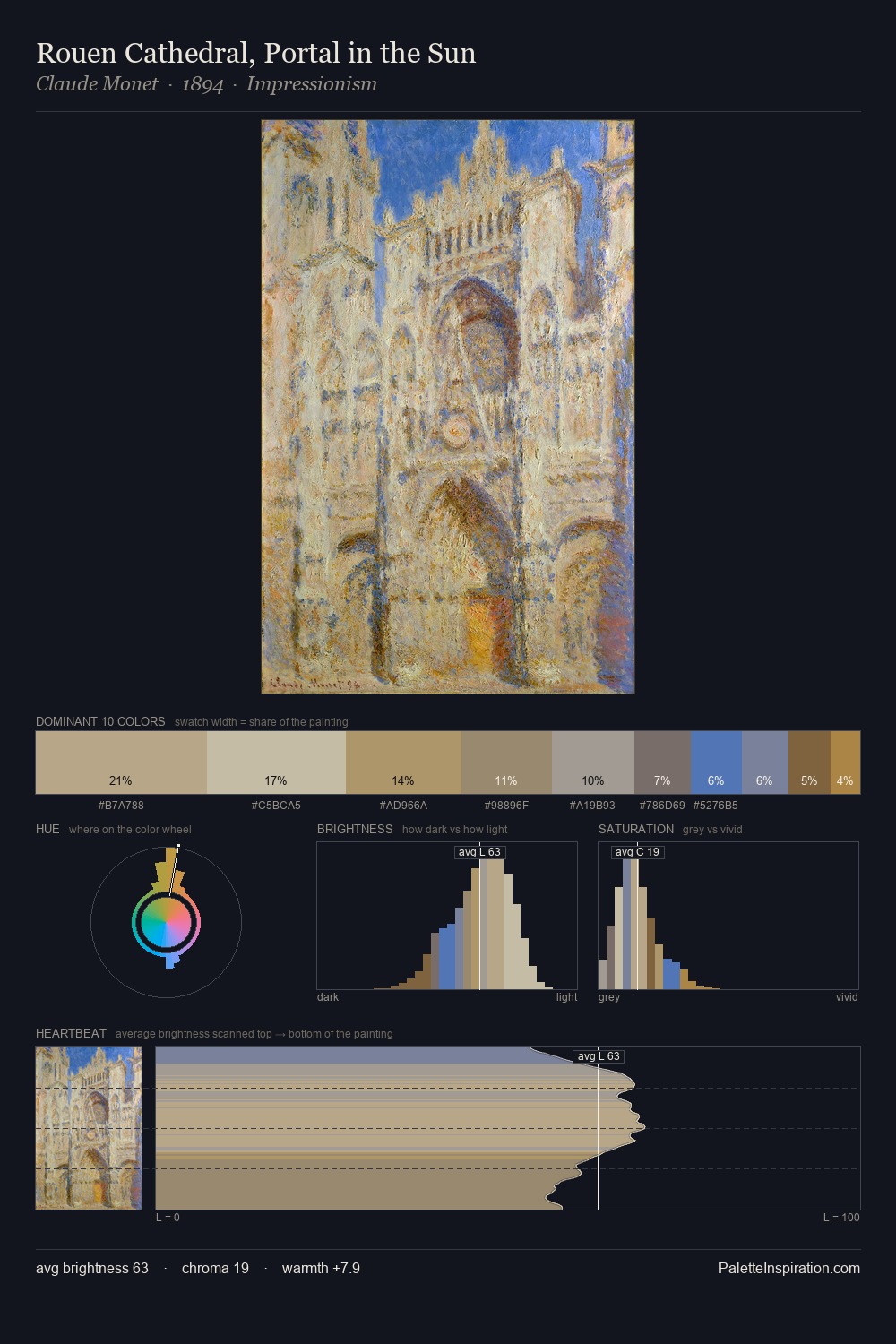Open the PaletteInspiration.com link
This screenshot has width=896, height=1344.
(789, 1268)
